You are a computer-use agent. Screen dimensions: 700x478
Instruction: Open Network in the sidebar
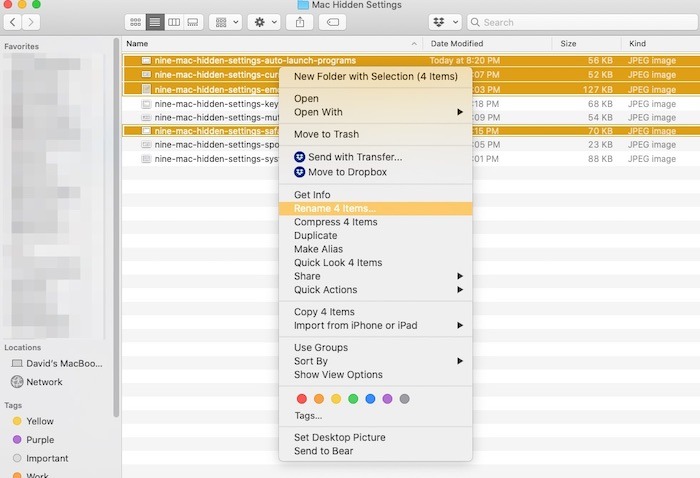(x=37, y=382)
